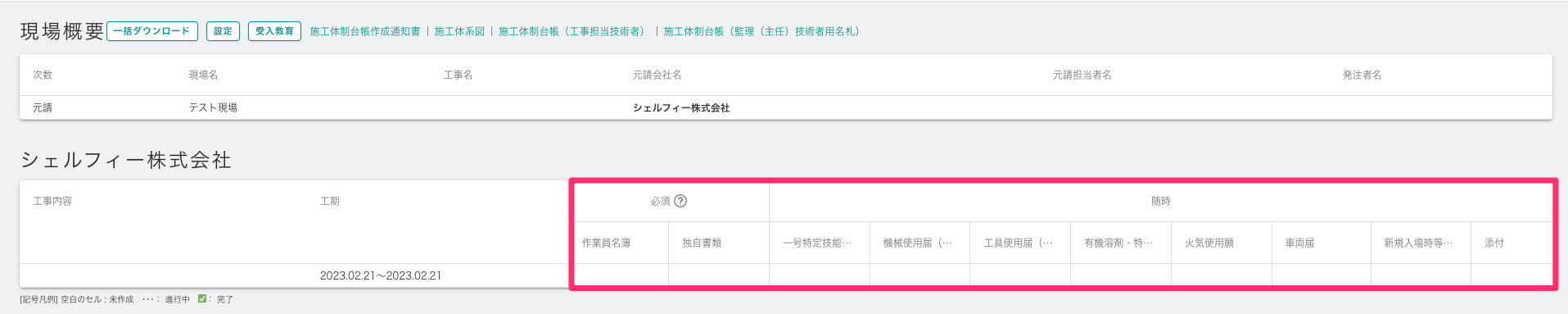Click the 一号特定技能 column header

(x=817, y=243)
